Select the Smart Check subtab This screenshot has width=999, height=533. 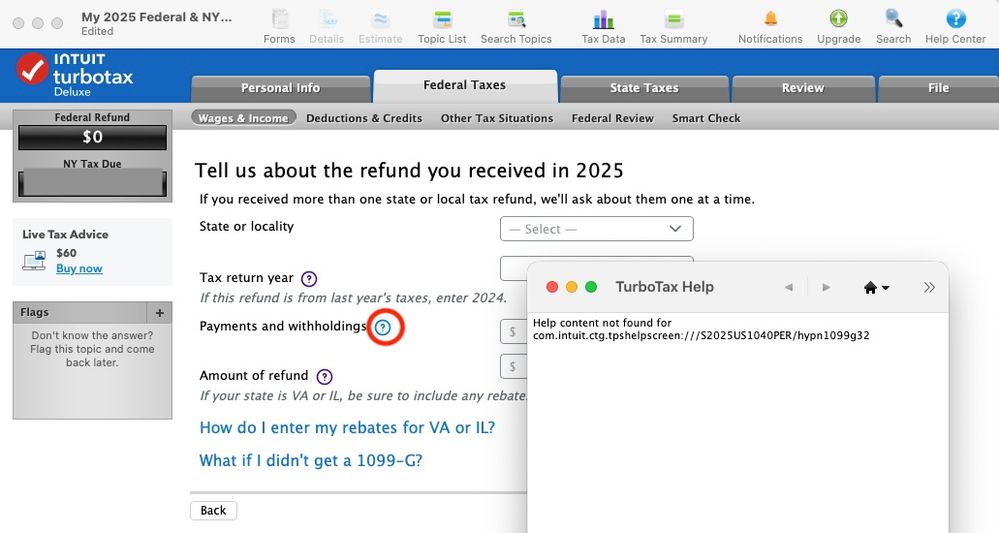click(x=706, y=118)
